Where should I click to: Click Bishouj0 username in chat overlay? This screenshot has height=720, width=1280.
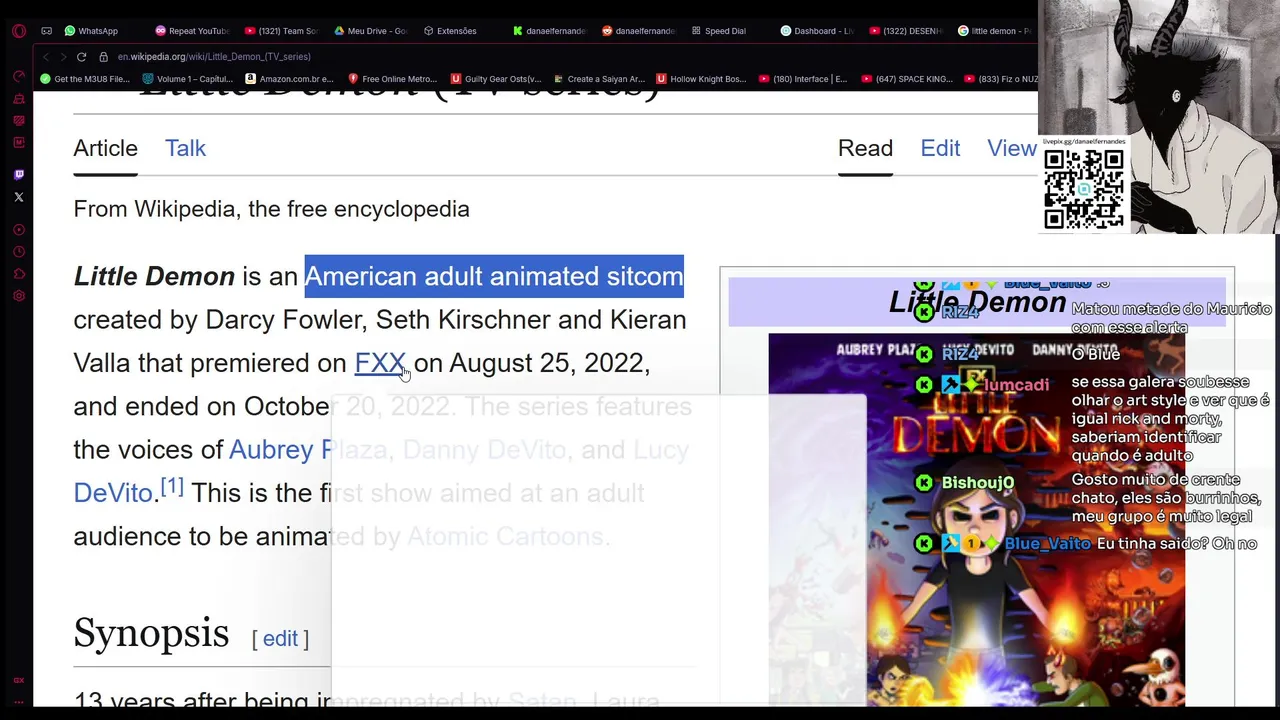tap(977, 483)
